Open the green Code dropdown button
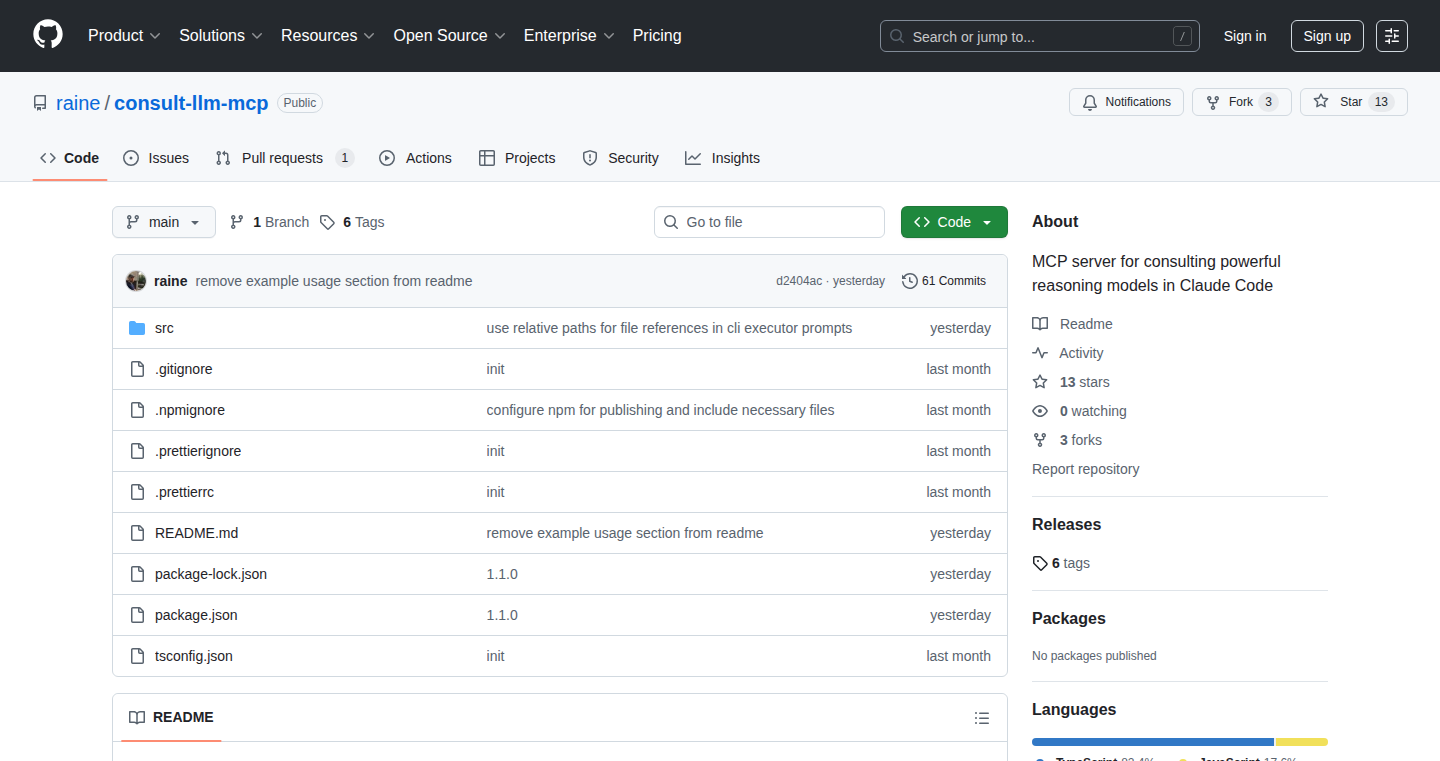Image resolution: width=1440 pixels, height=761 pixels. pyautogui.click(x=954, y=222)
